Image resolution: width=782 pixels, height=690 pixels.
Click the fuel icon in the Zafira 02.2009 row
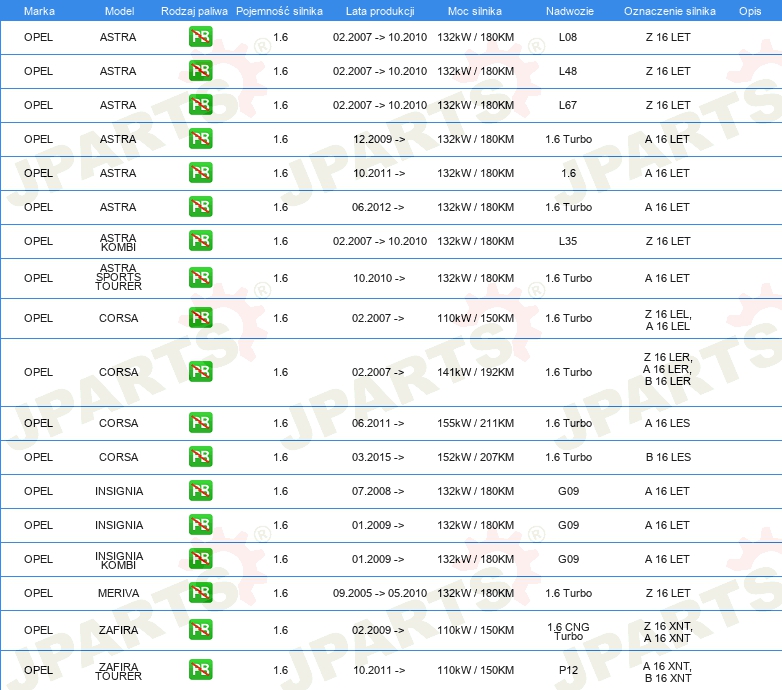click(200, 630)
